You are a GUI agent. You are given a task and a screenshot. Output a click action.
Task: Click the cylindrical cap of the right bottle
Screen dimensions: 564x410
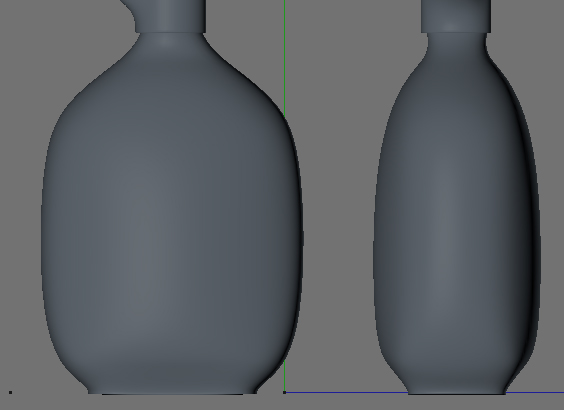tap(456, 16)
